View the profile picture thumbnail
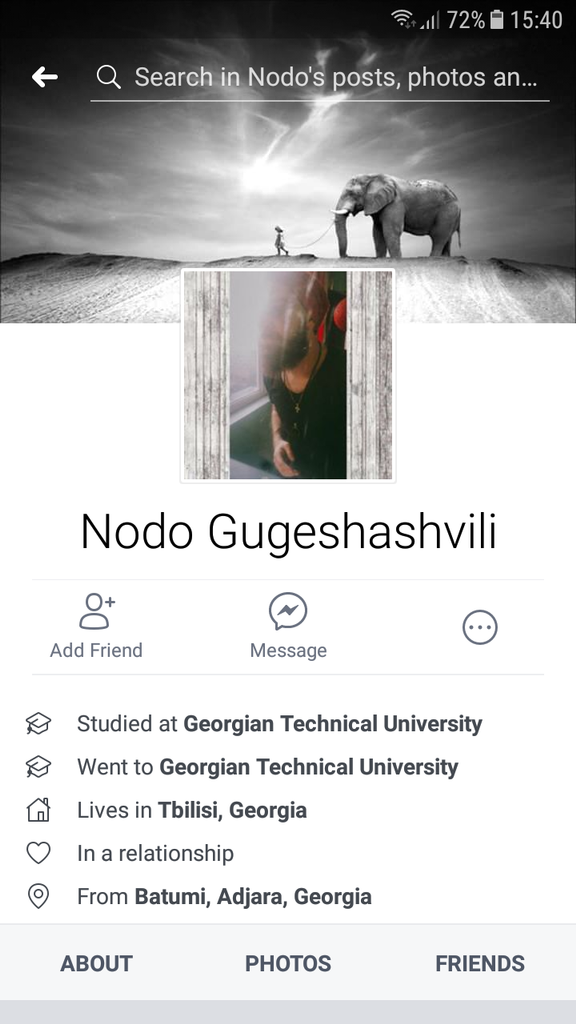 tap(288, 376)
